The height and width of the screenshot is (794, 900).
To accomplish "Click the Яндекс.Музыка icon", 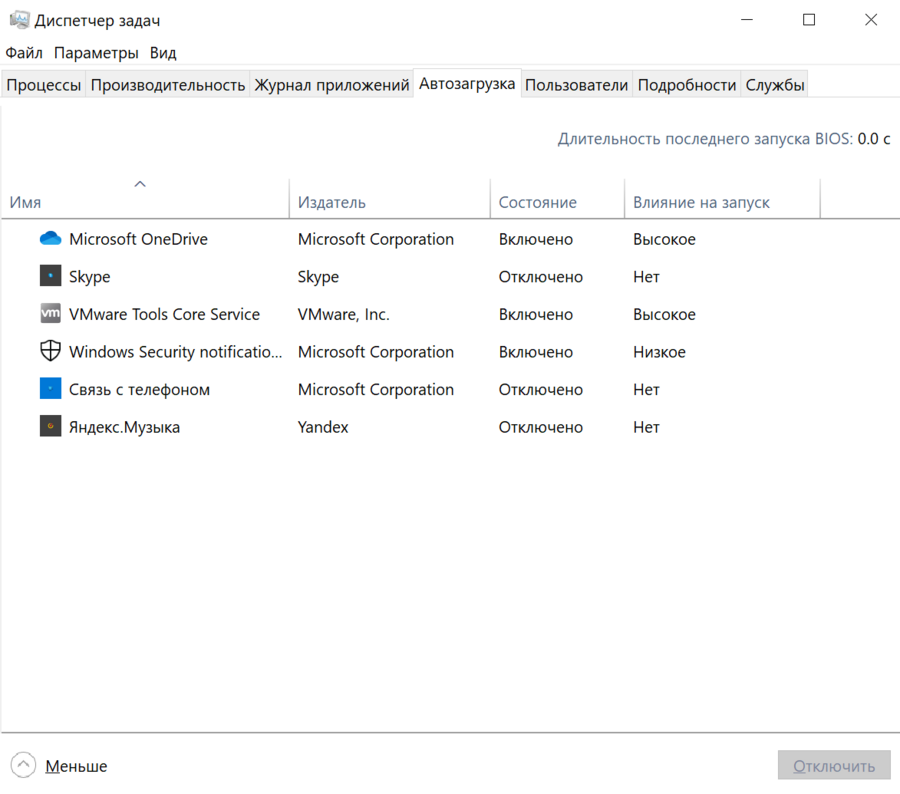I will pyautogui.click(x=50, y=427).
